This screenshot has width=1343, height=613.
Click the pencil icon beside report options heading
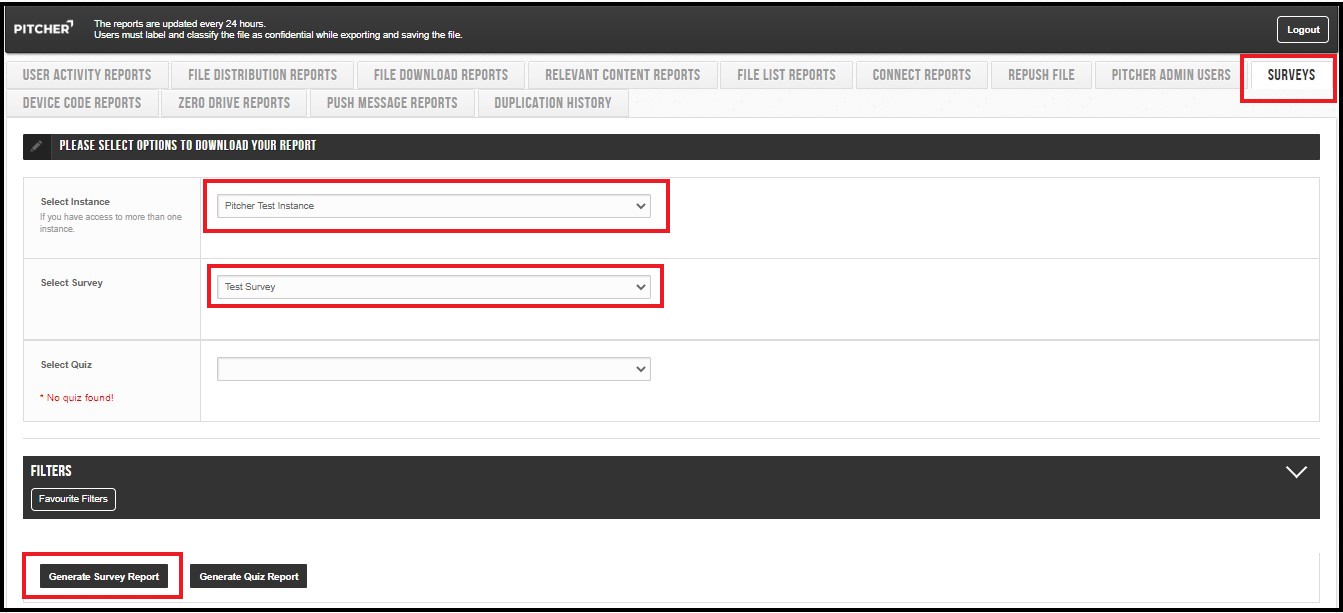pos(37,146)
